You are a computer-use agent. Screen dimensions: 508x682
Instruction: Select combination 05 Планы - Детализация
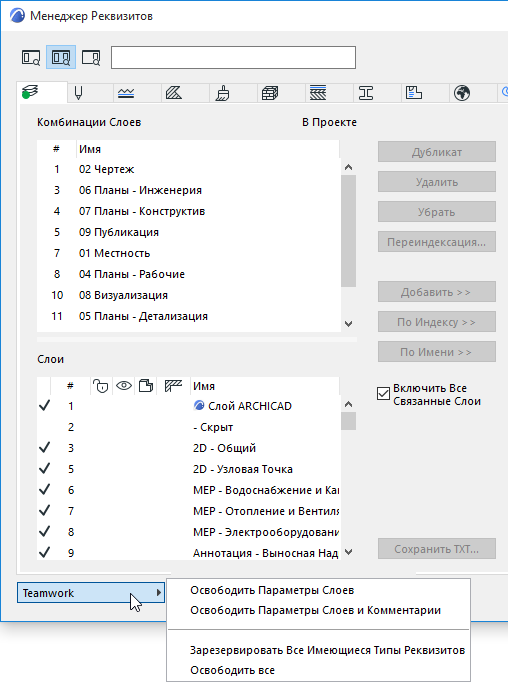[188, 316]
